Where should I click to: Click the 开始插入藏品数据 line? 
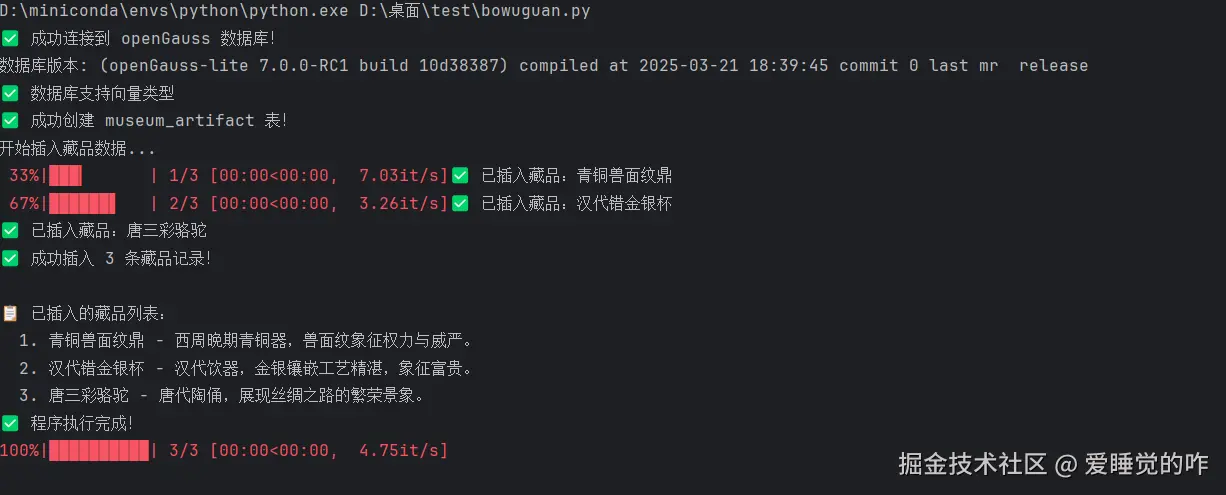(78, 149)
